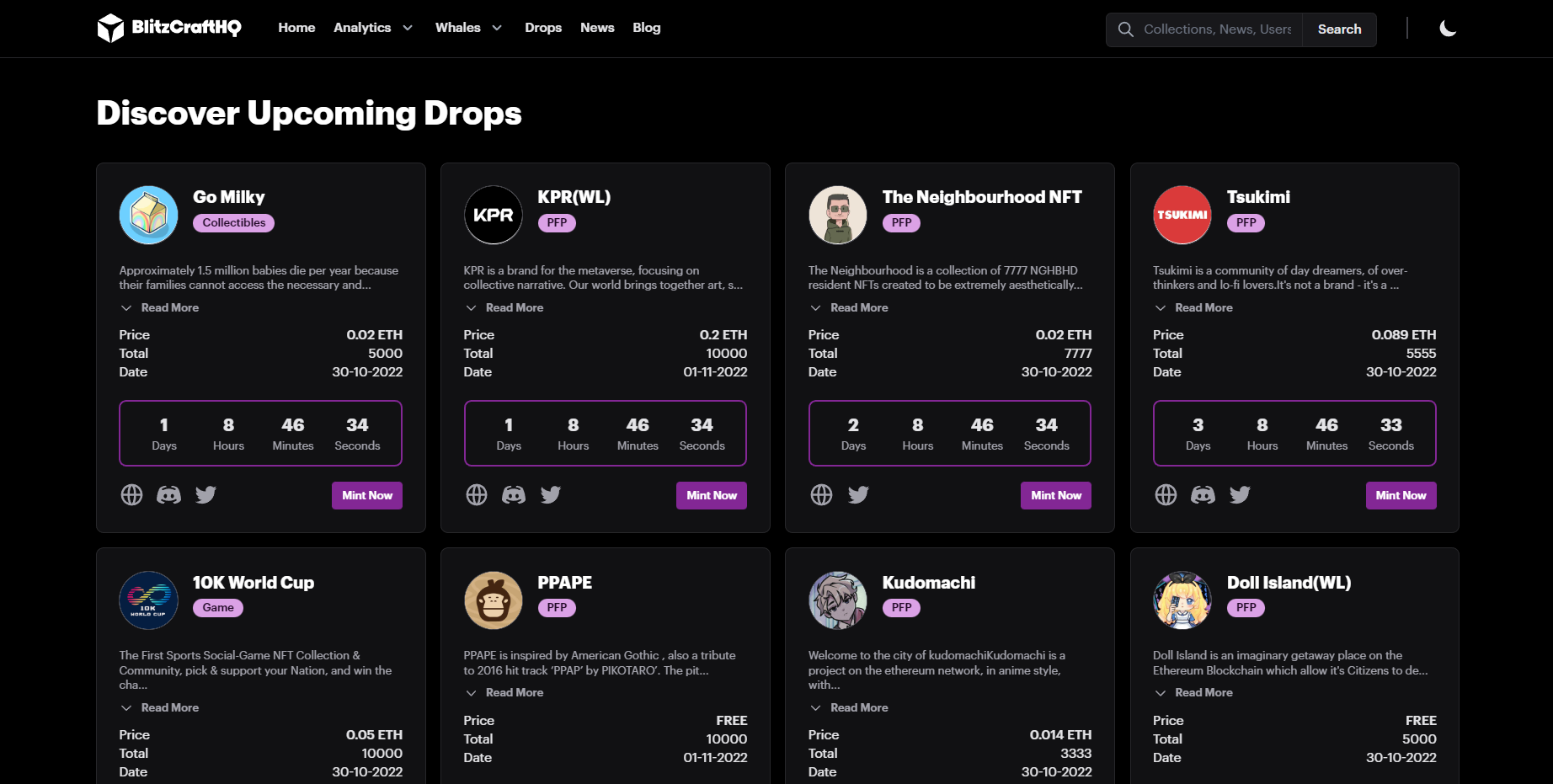Expand Read More on Kudomachi
The height and width of the screenshot is (784, 1553).
pos(849,707)
